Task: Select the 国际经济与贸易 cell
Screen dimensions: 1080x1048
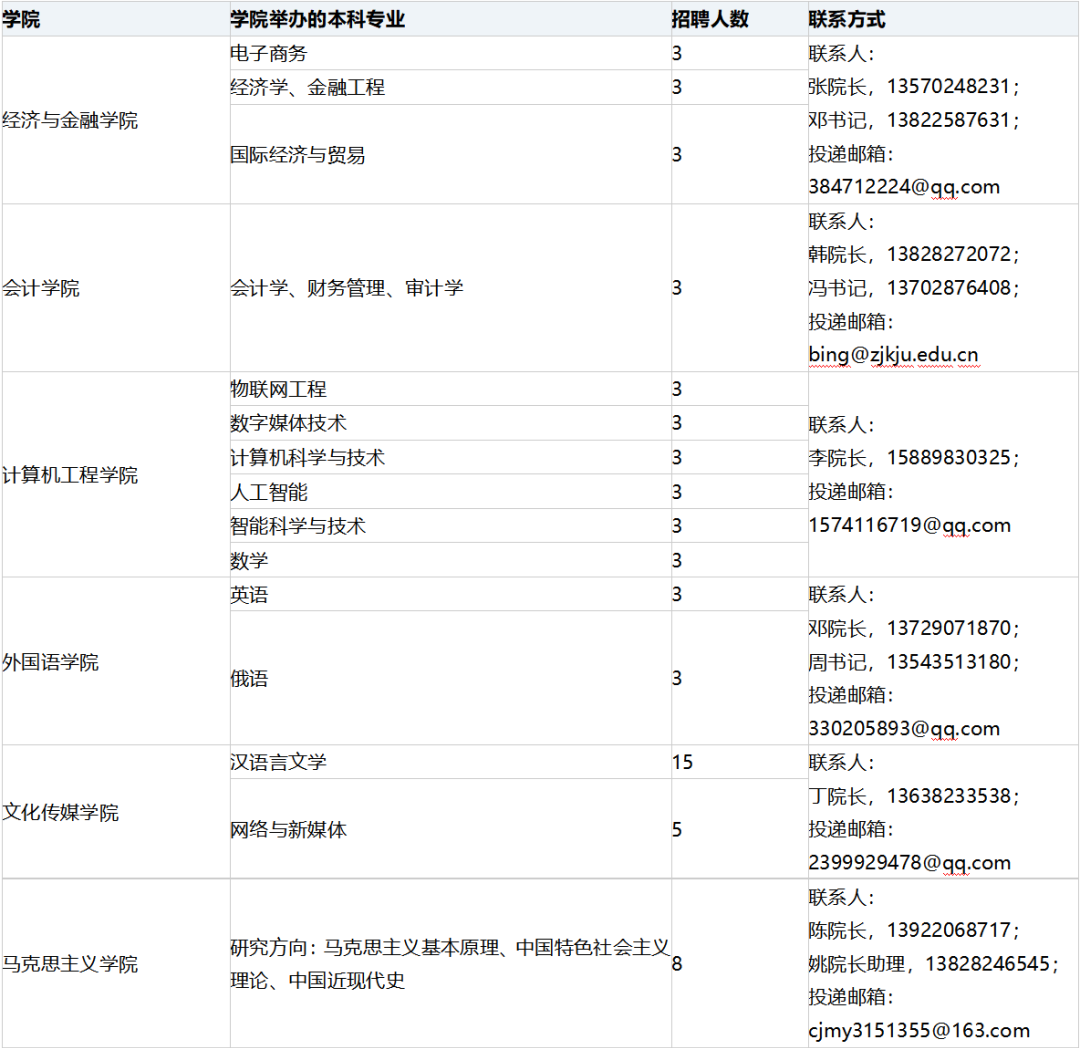Action: click(450, 154)
